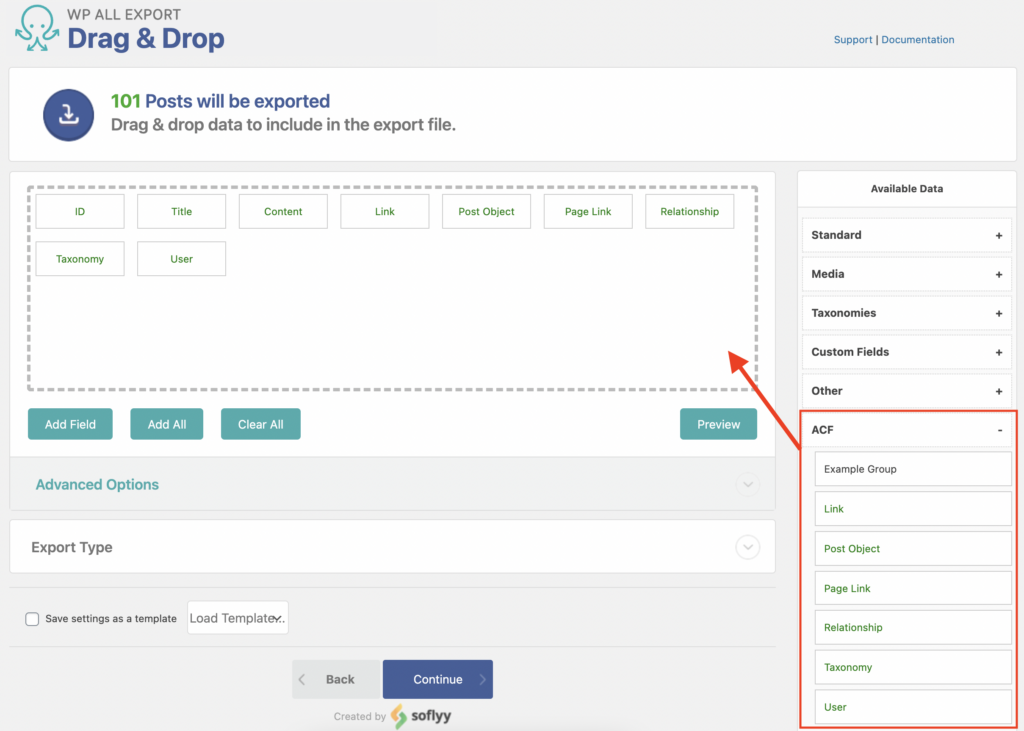Click the Soflyy logo at the bottom
The width and height of the screenshot is (1024, 731).
[420, 717]
